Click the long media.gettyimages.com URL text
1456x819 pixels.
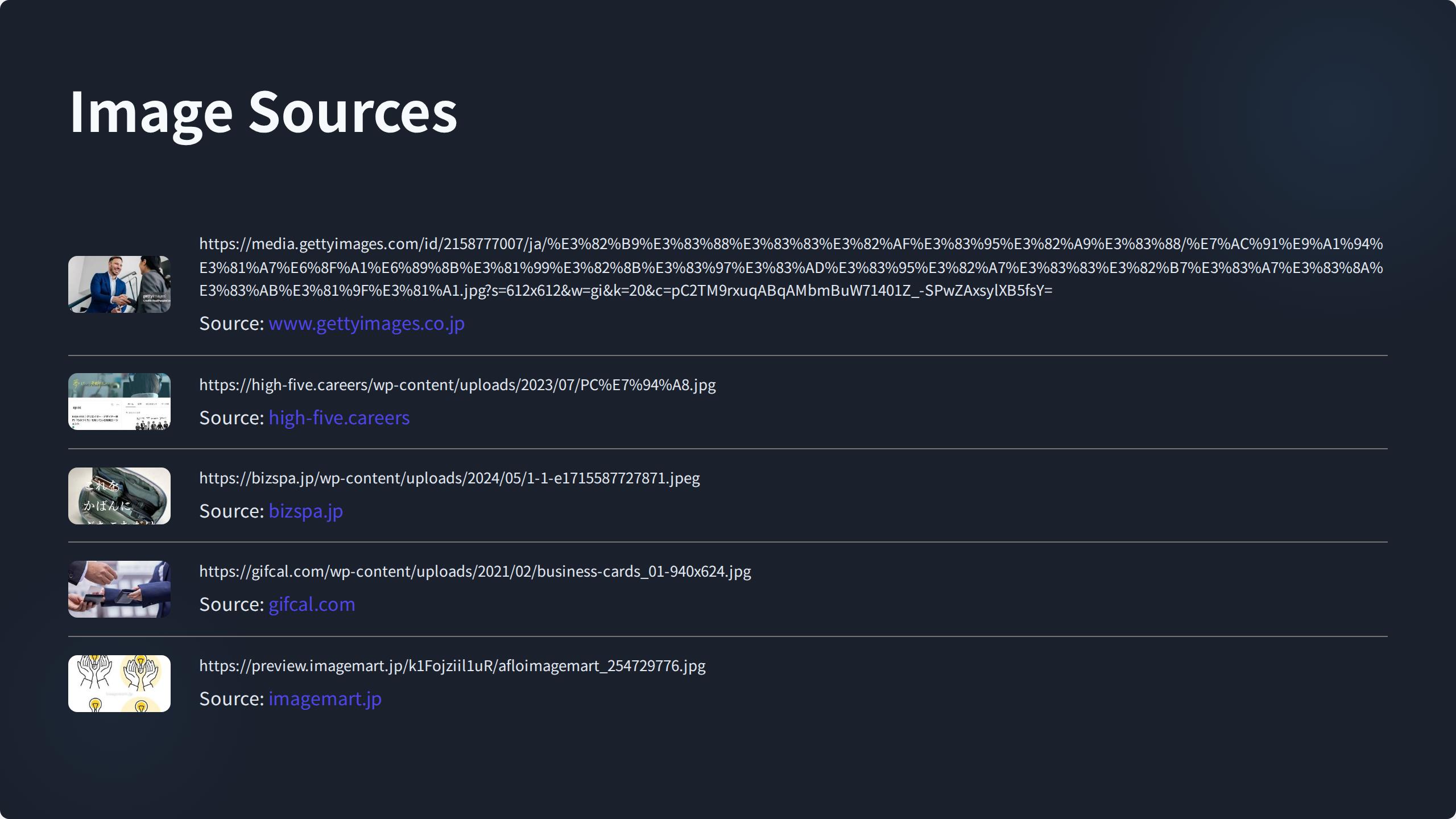click(791, 267)
